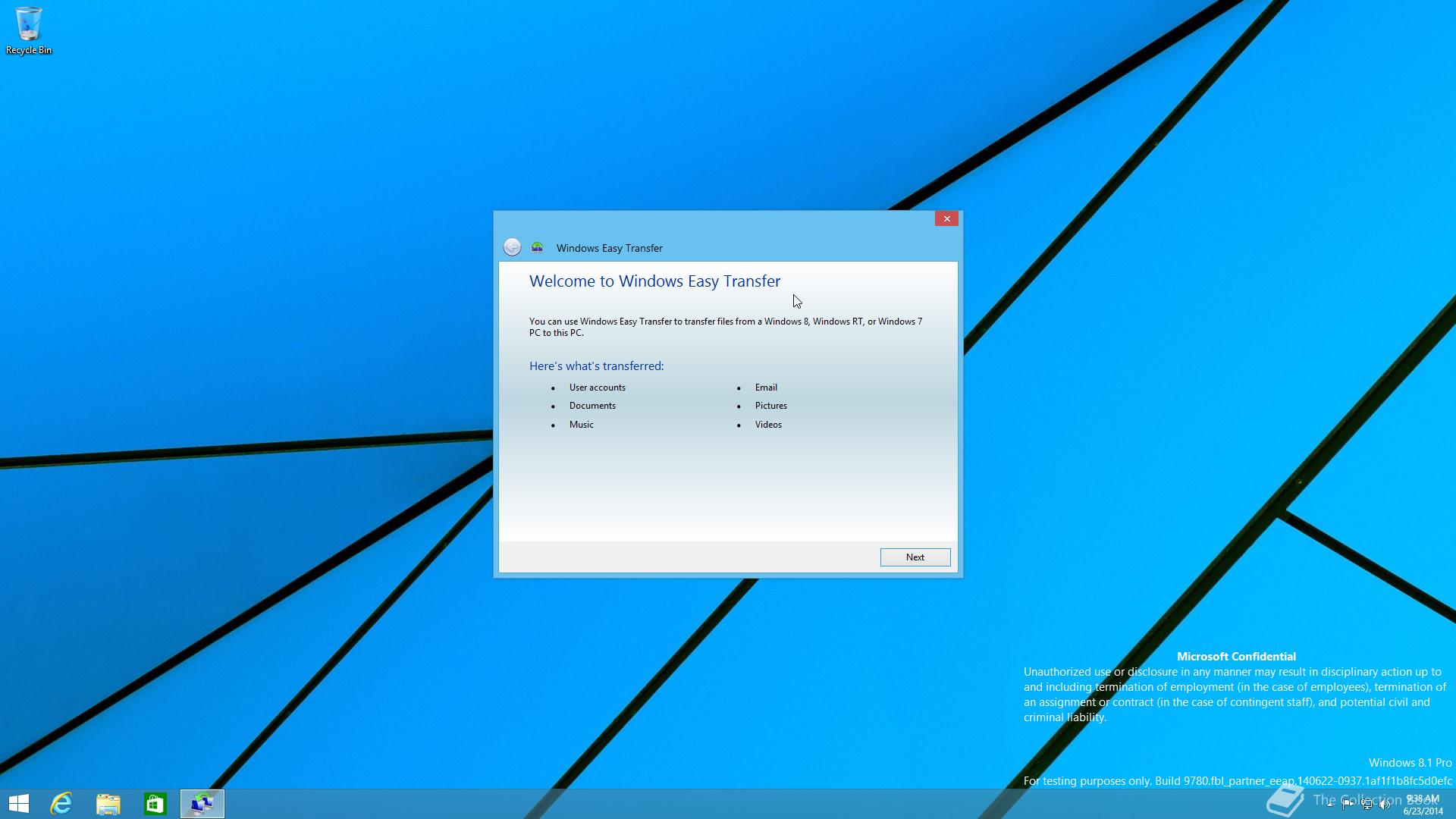Open the Start menu

click(x=19, y=804)
